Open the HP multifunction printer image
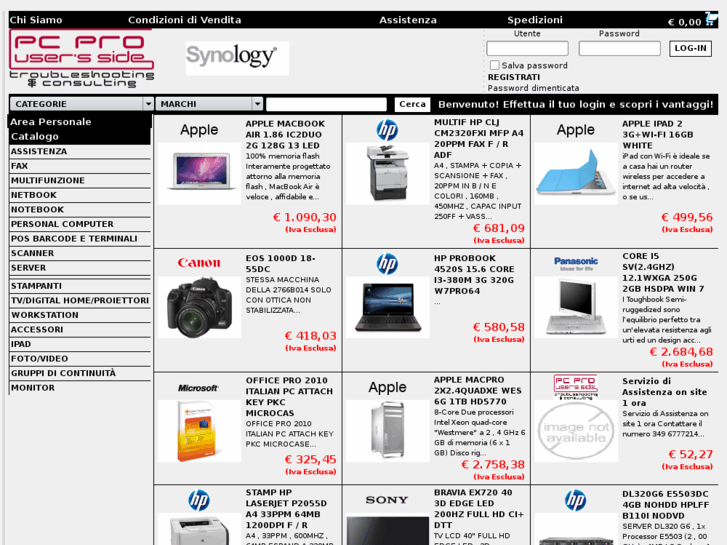This screenshot has height=545, width=727. point(388,173)
